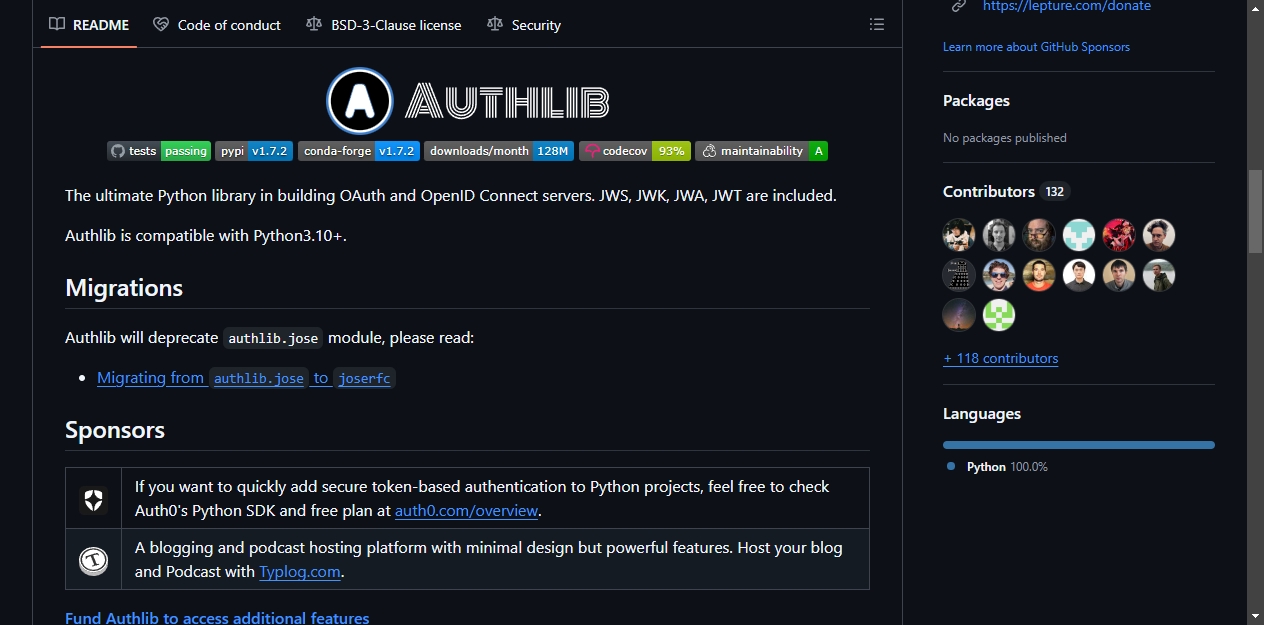Open the README outline menu icon
The height and width of the screenshot is (625, 1264).
click(877, 24)
